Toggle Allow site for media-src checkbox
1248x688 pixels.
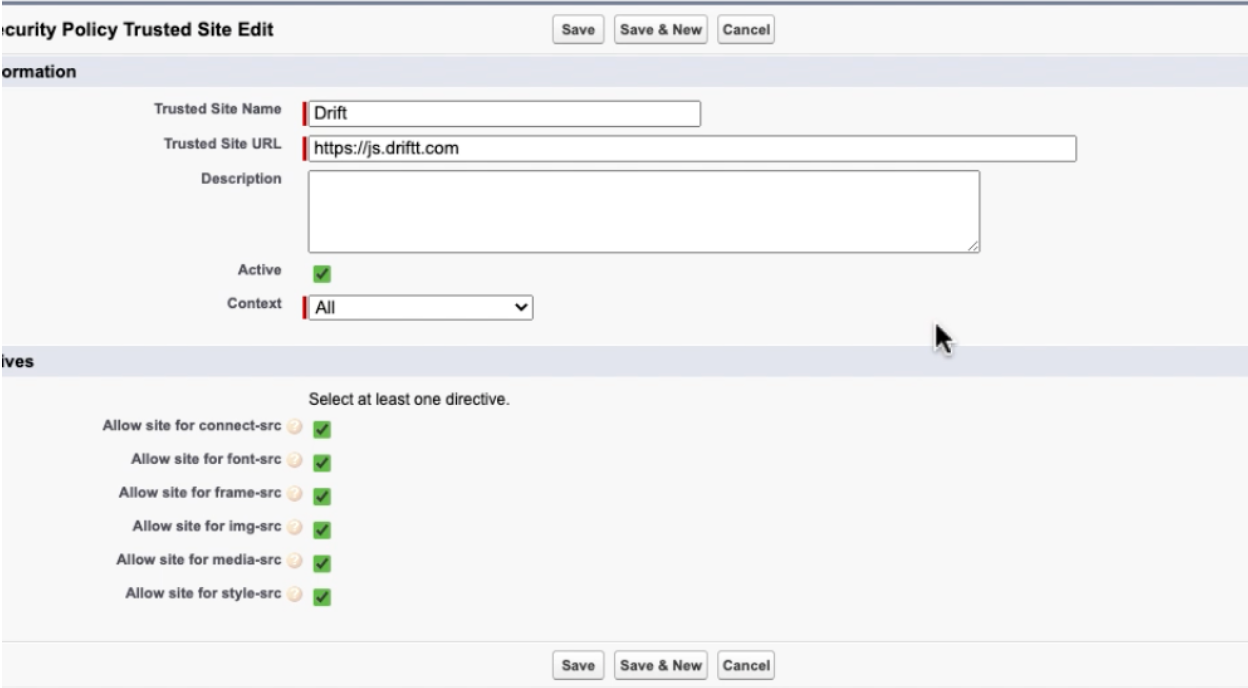tap(322, 563)
